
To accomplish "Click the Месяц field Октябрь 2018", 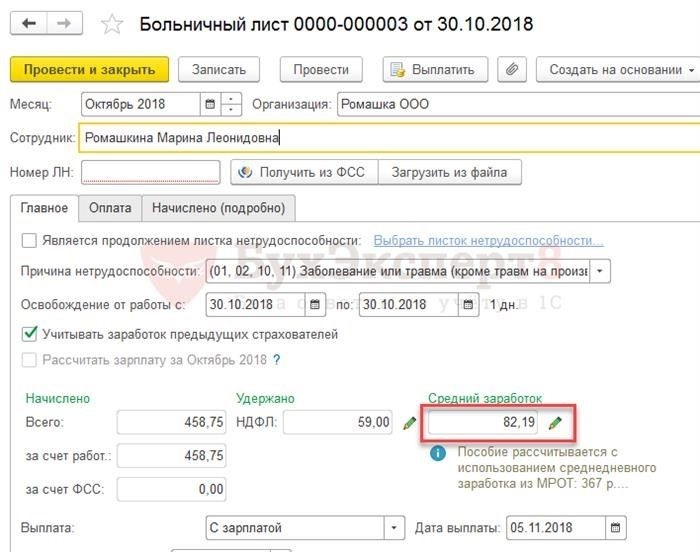I will tap(141, 104).
